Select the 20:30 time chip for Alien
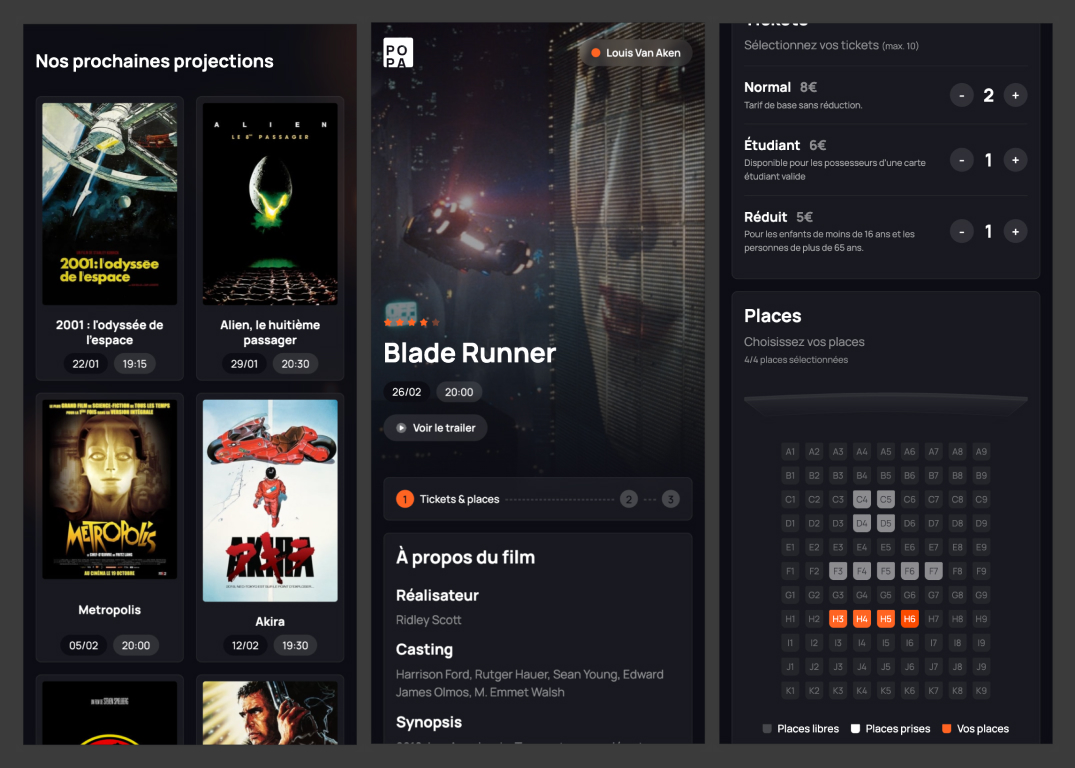The image size is (1075, 768). [295, 364]
